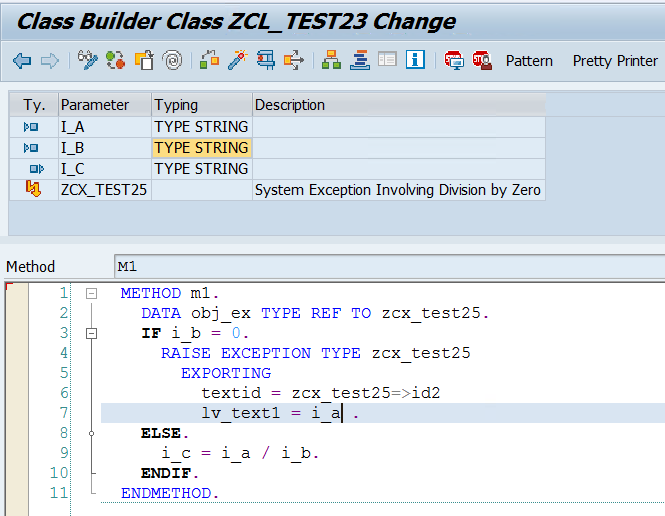Set an external breakpoint with stop-user icon
This screenshot has height=516, width=665.
(482, 60)
